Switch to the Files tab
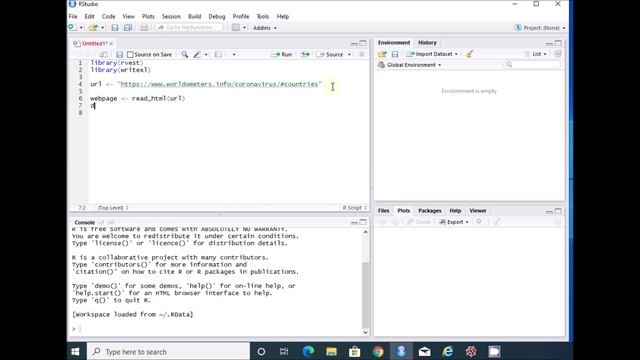Viewport: 640px width, 360px height. 383,211
